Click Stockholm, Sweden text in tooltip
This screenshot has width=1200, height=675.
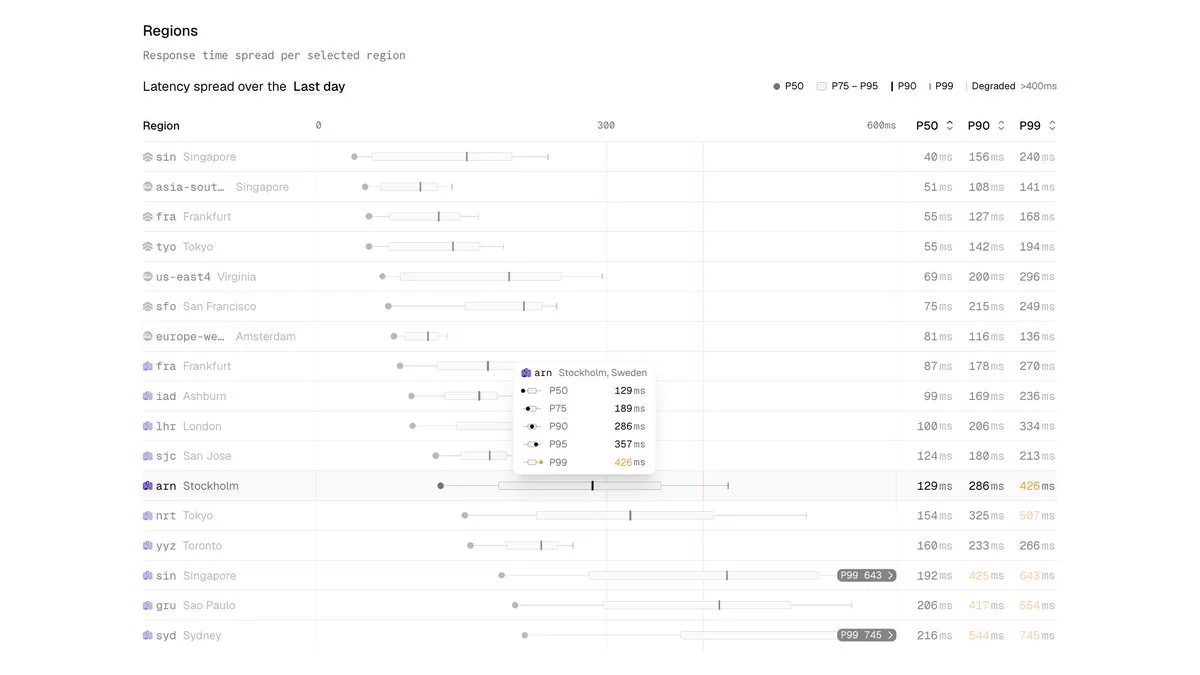(603, 373)
